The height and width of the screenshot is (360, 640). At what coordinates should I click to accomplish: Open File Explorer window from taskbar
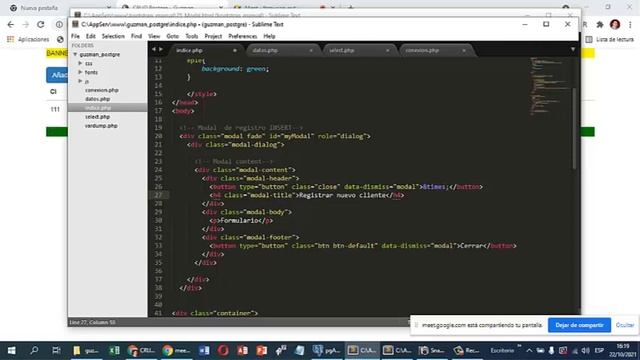(x=86, y=350)
